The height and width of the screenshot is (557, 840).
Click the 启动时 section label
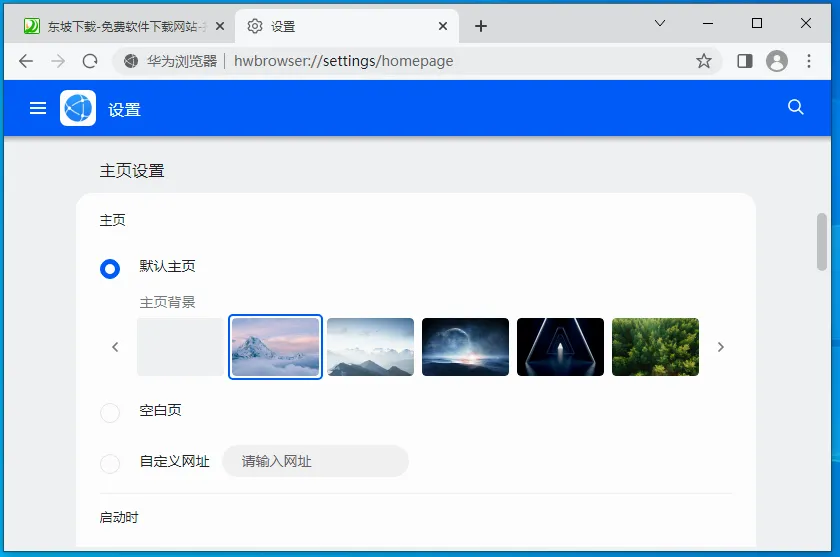tap(119, 517)
